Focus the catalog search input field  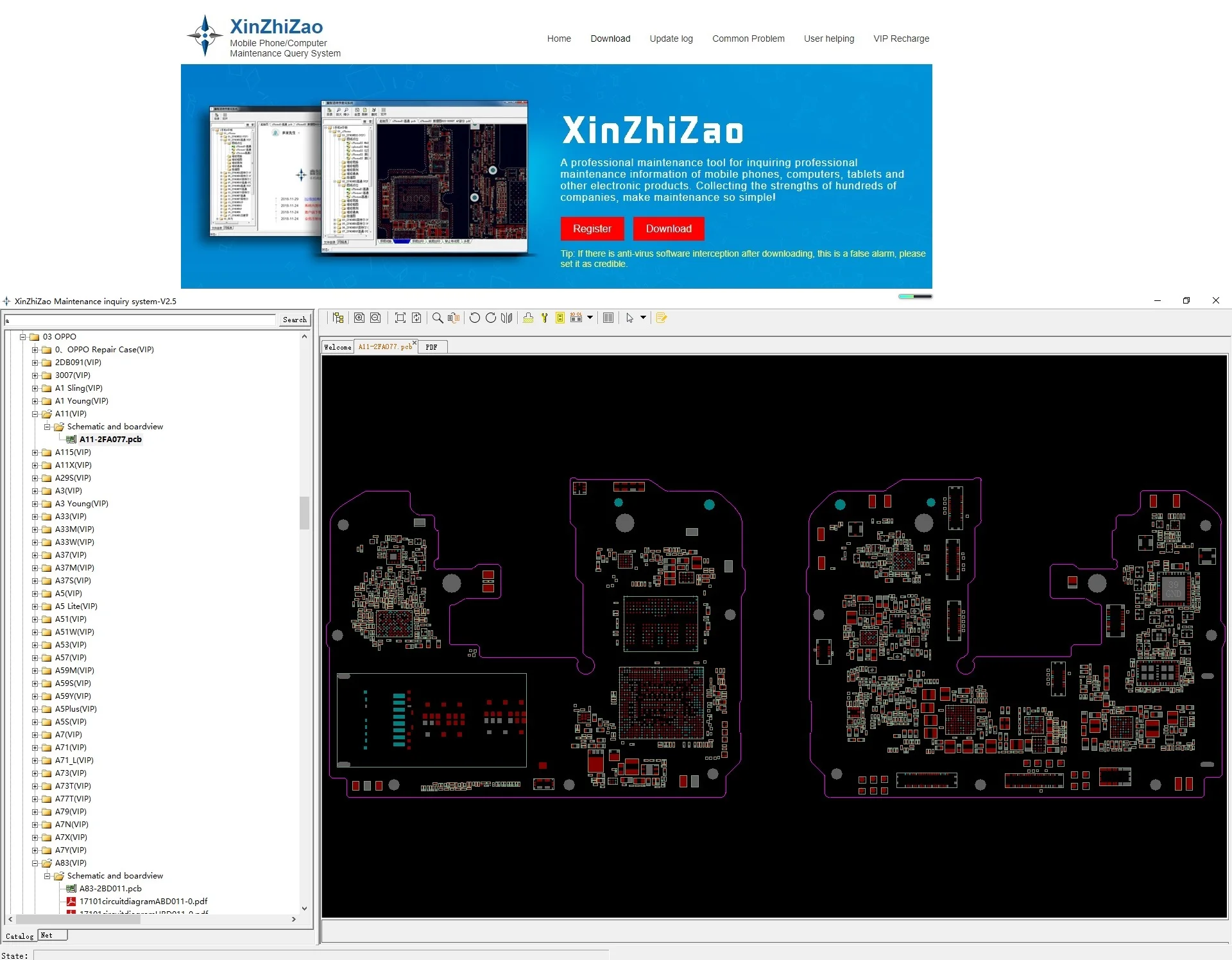[140, 320]
